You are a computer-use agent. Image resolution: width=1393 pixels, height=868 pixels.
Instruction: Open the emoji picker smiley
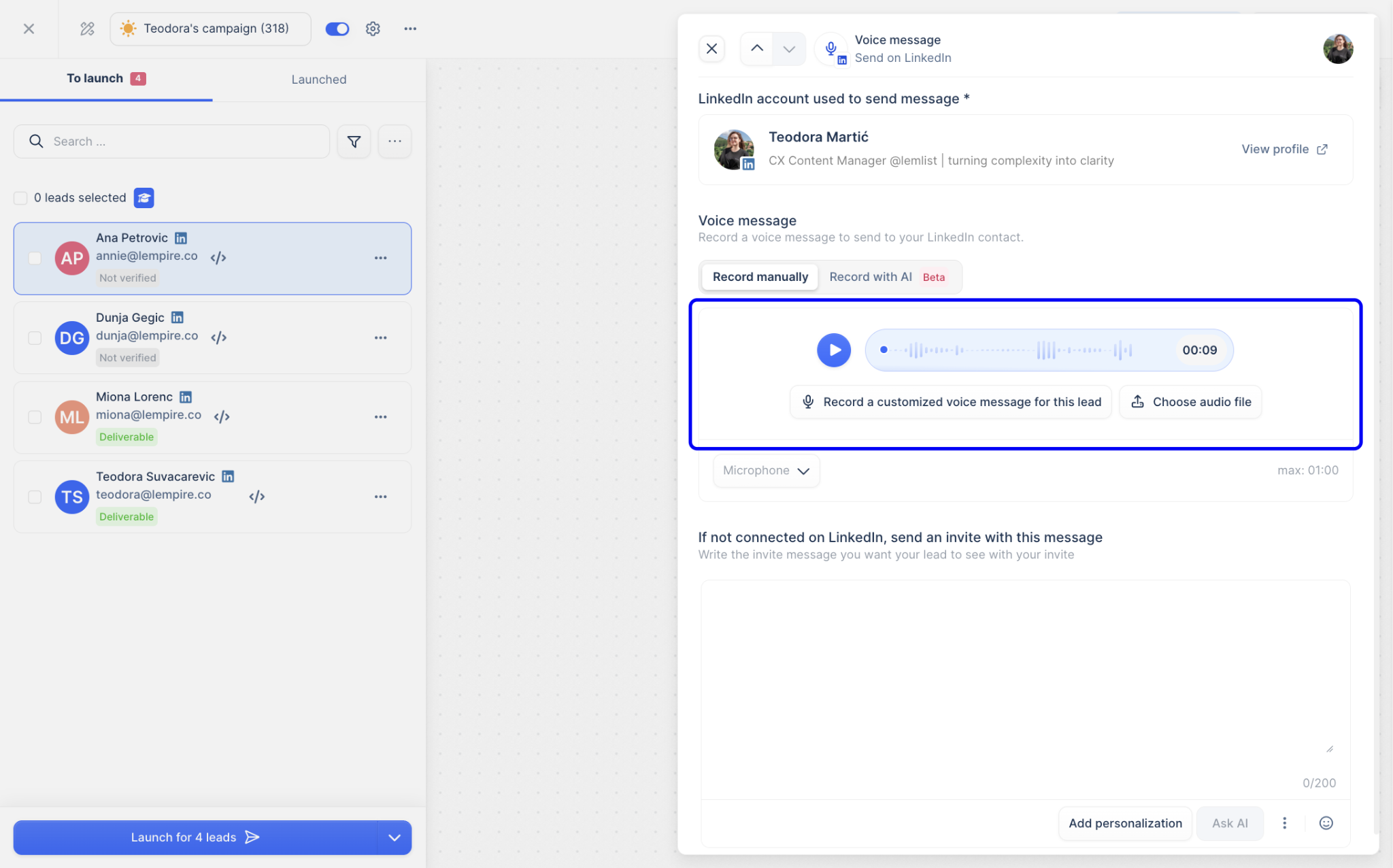(x=1326, y=823)
